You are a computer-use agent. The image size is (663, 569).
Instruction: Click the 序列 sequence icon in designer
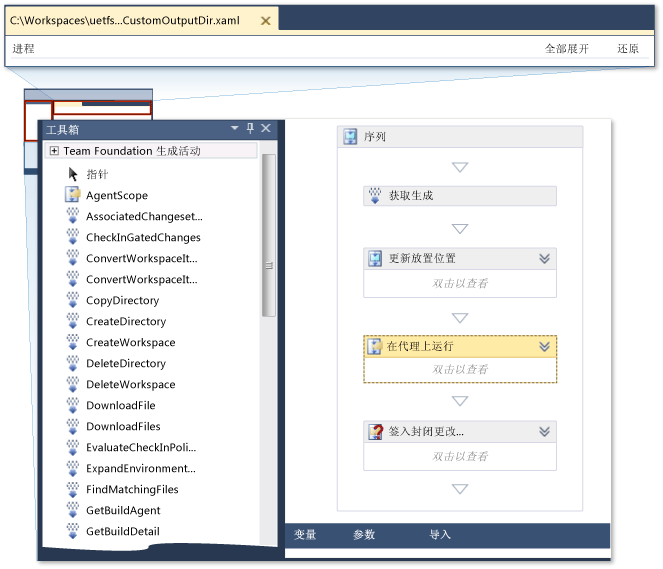tap(350, 137)
